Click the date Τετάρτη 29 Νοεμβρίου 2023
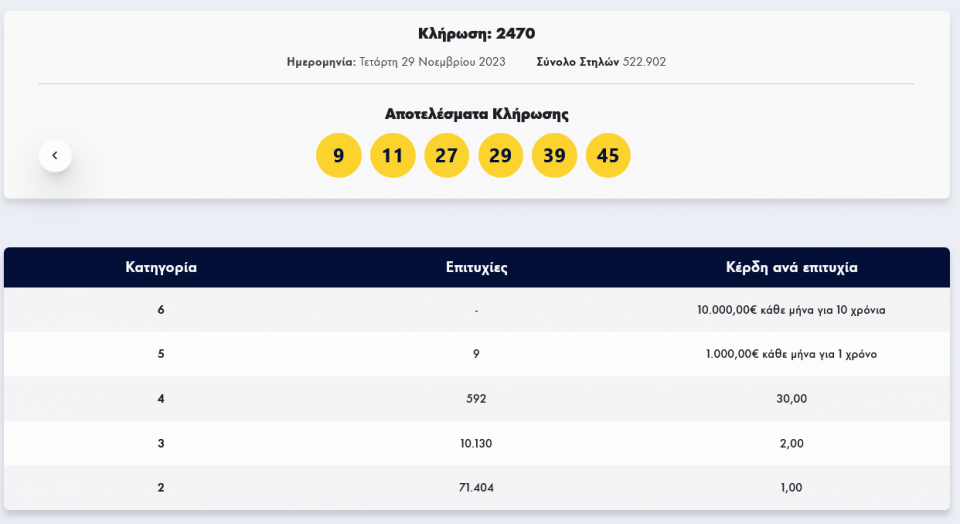The width and height of the screenshot is (960, 524). (432, 62)
